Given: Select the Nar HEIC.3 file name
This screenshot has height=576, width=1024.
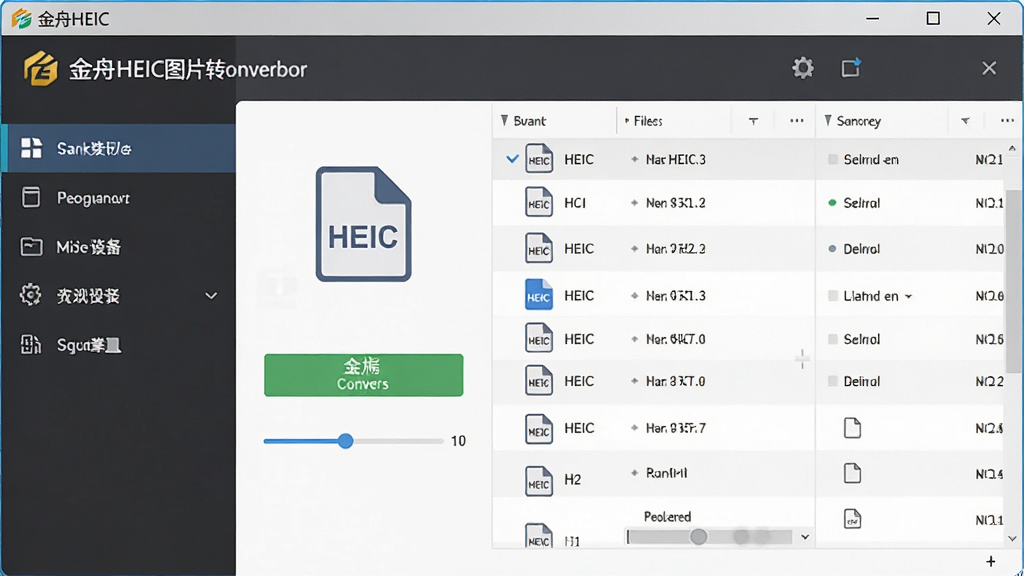Looking at the screenshot, I should (675, 159).
